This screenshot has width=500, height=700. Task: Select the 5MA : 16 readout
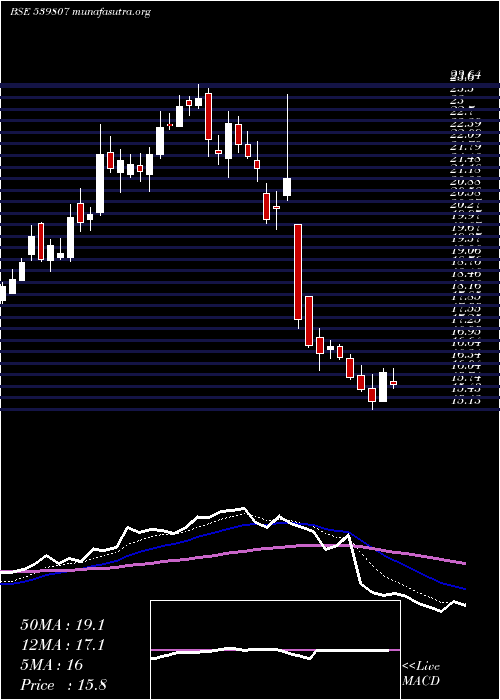pos(52,665)
